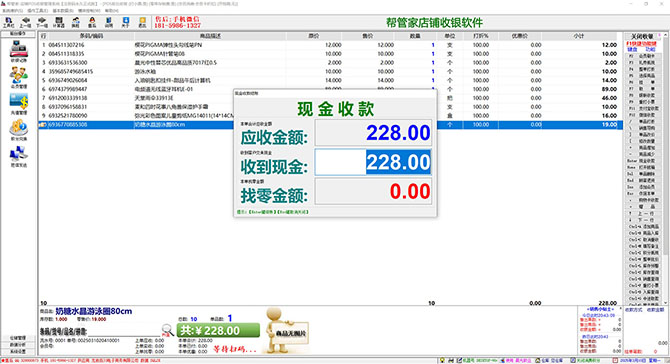Click the Enter 现金收款 shortcut row
Image resolution: width=670 pixels, height=364 pixels.
tap(642, 161)
